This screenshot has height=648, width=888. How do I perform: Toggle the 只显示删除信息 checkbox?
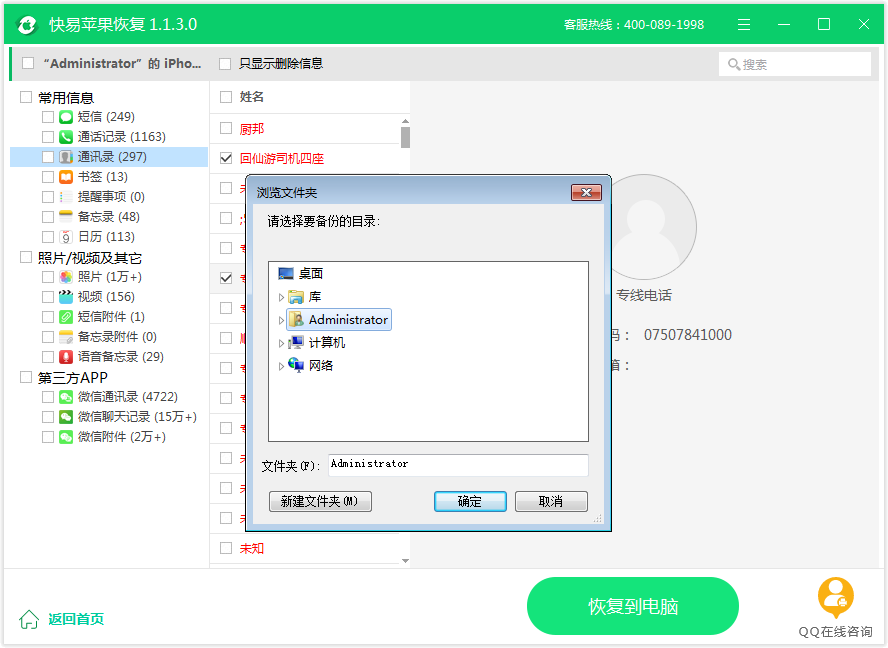pos(225,64)
